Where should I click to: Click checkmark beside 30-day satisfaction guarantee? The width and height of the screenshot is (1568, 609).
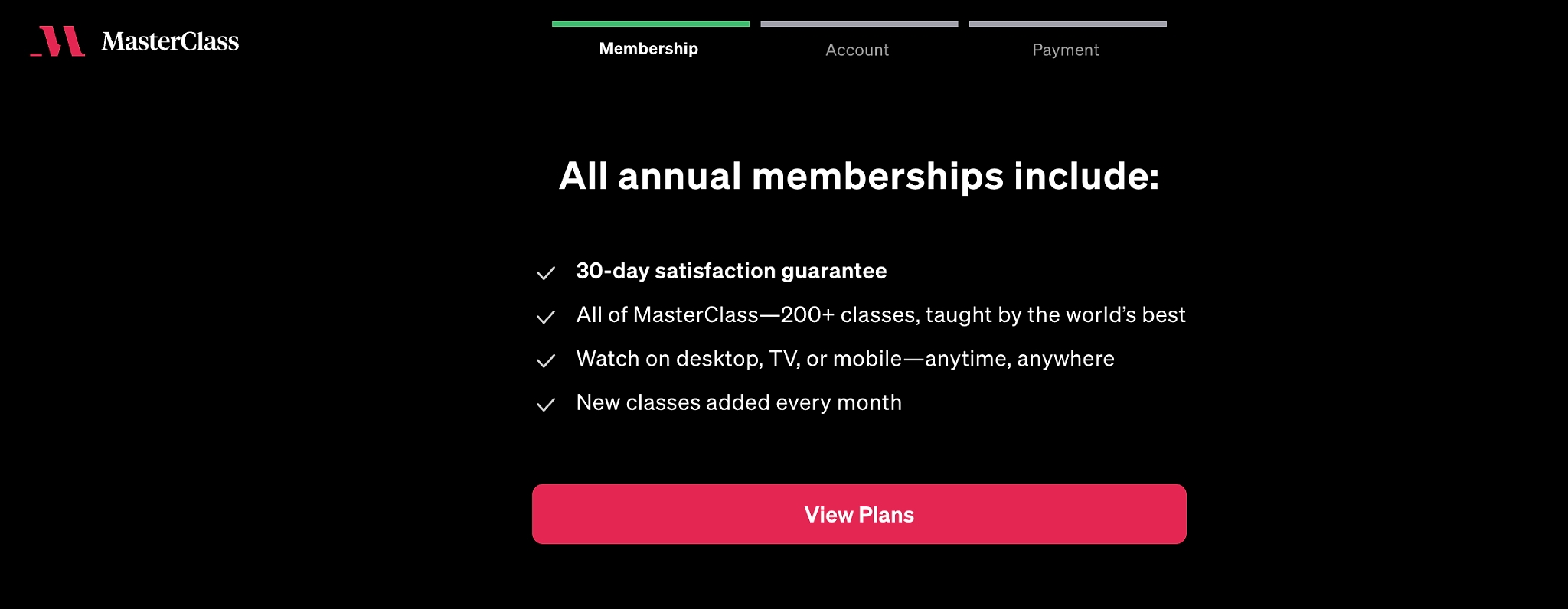pyautogui.click(x=546, y=273)
